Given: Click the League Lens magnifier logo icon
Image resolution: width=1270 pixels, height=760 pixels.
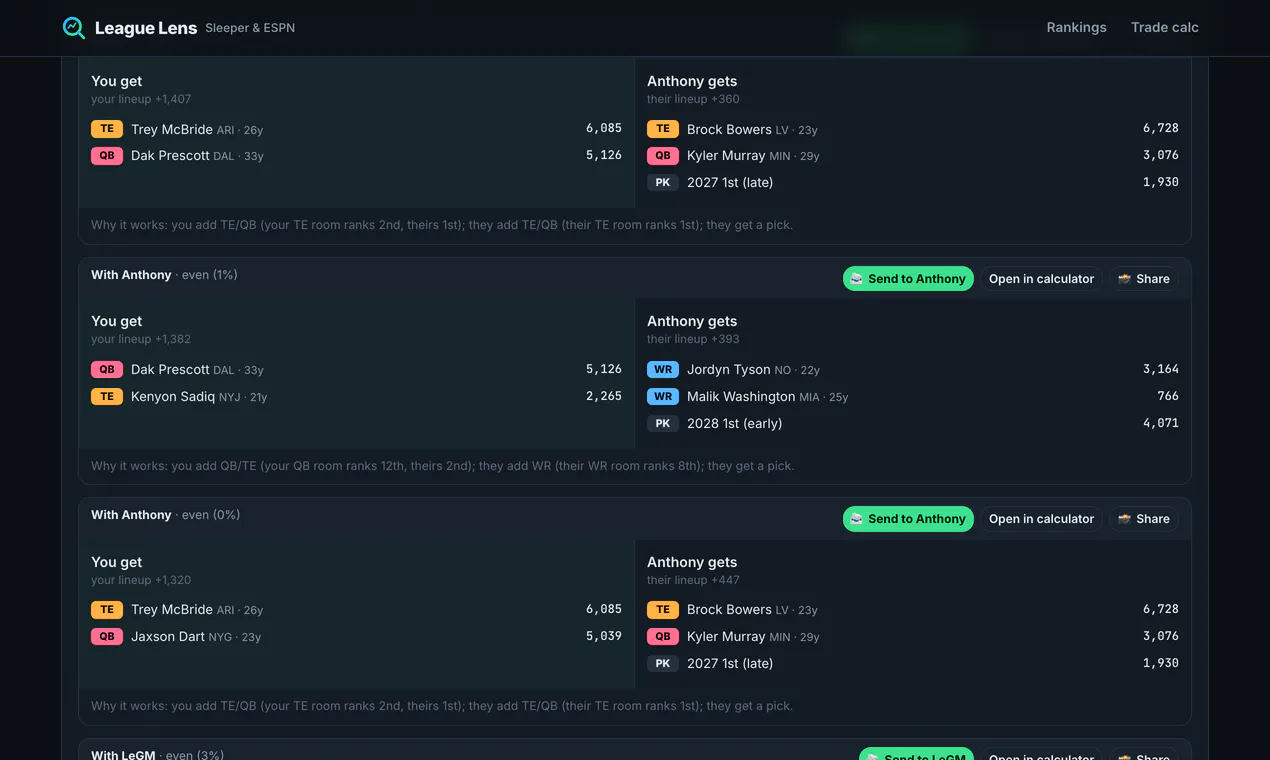Looking at the screenshot, I should click(74, 28).
